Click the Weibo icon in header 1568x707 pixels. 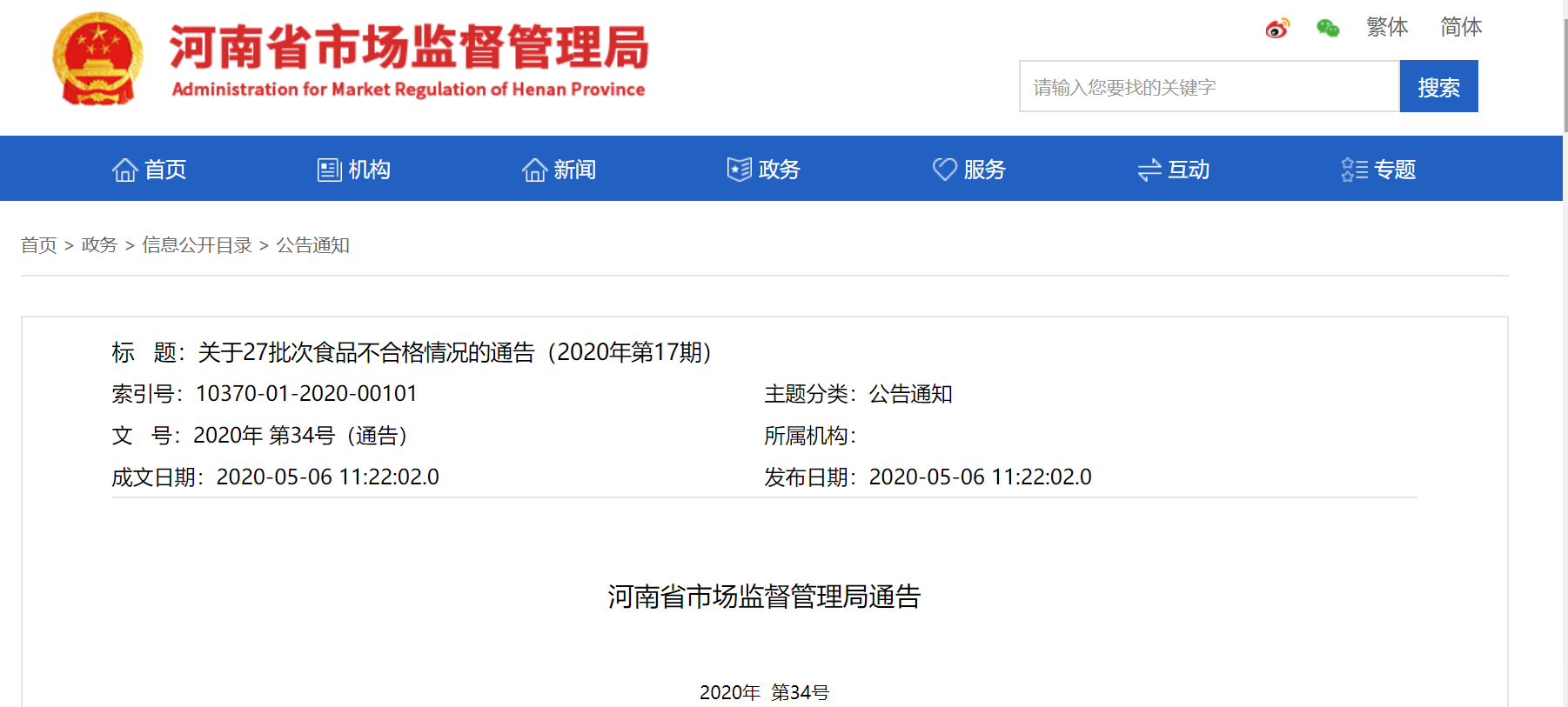coord(1277,29)
